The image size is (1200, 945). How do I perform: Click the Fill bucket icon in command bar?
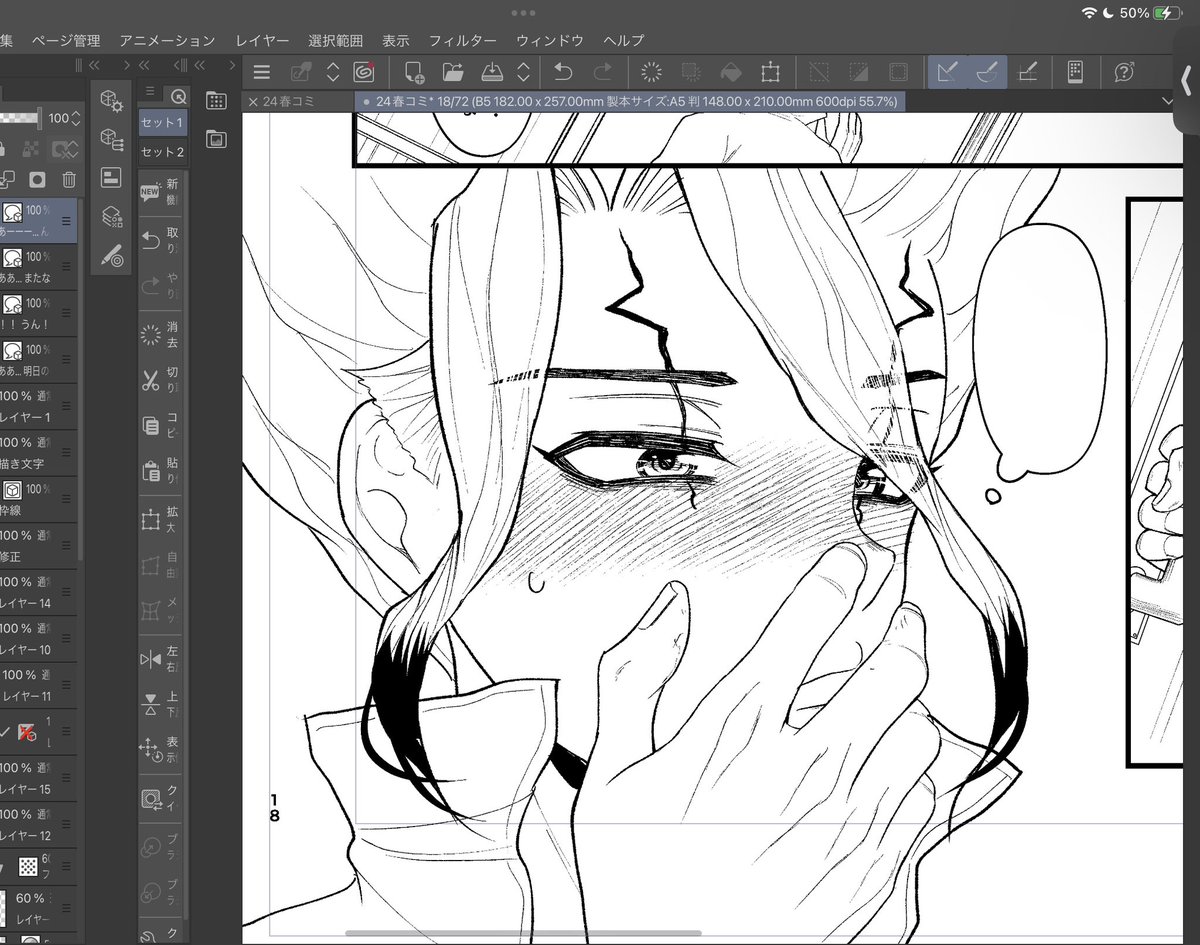pyautogui.click(x=731, y=72)
